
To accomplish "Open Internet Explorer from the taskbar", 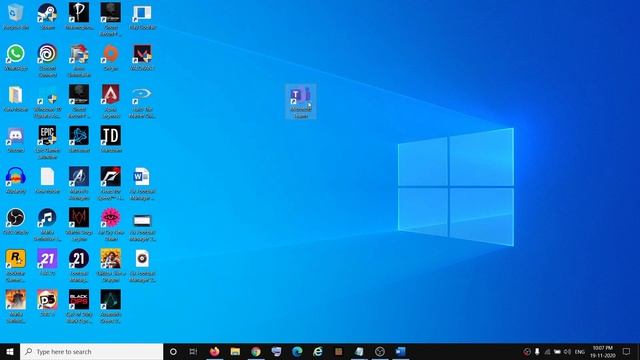I will point(318,351).
